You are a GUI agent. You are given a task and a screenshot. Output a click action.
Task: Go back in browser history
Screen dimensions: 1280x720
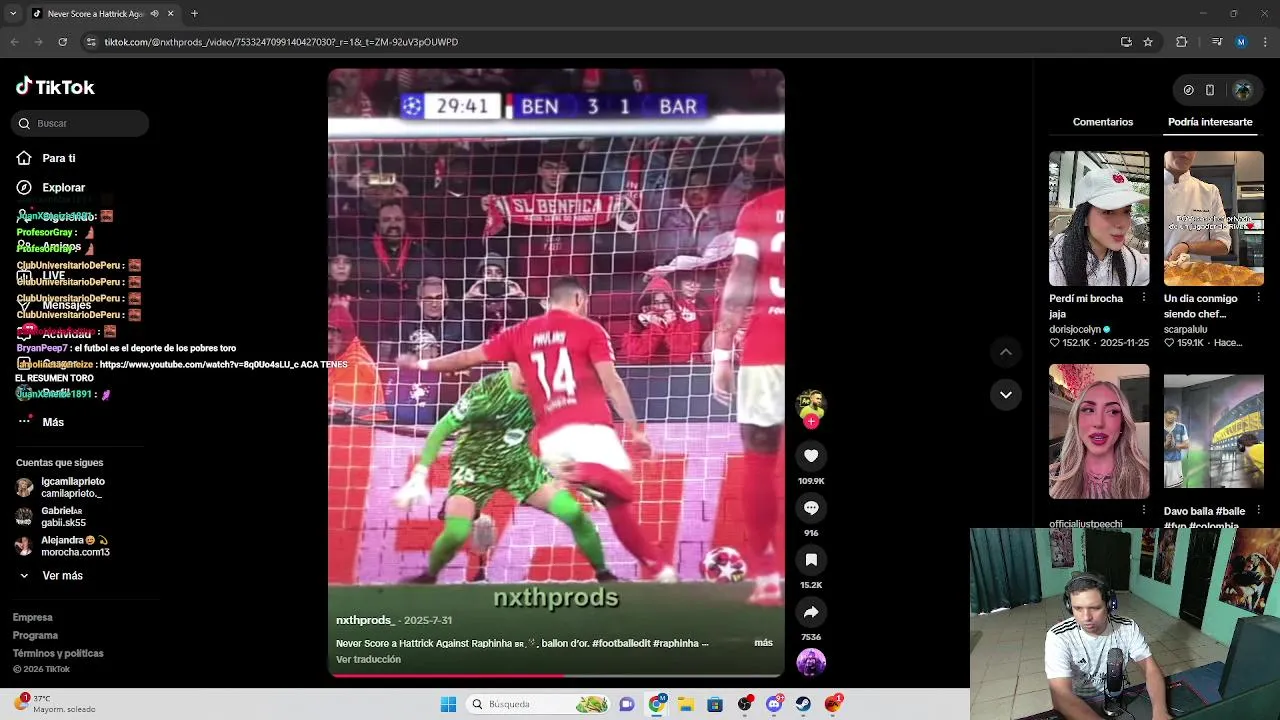pos(14,42)
